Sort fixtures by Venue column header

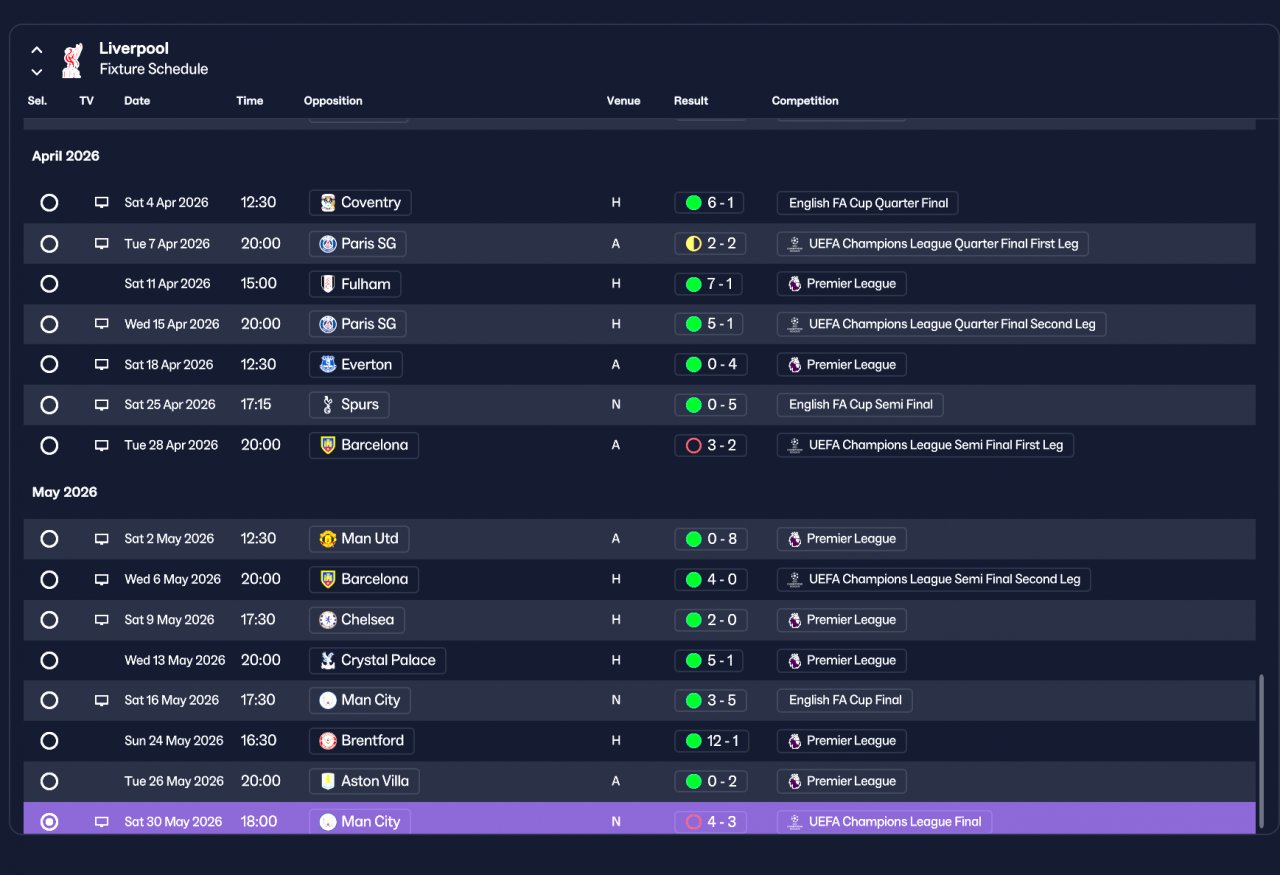(x=623, y=101)
